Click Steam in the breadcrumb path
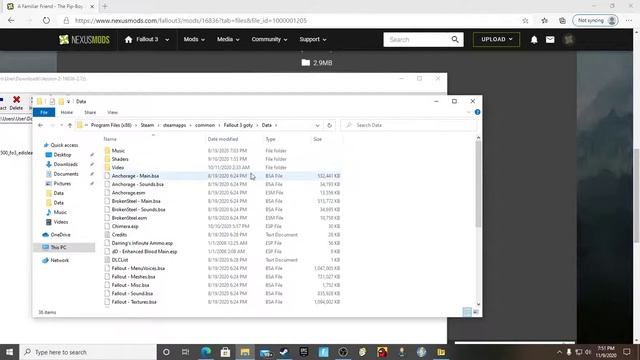Viewport: 640px width, 360px height. pos(147,125)
